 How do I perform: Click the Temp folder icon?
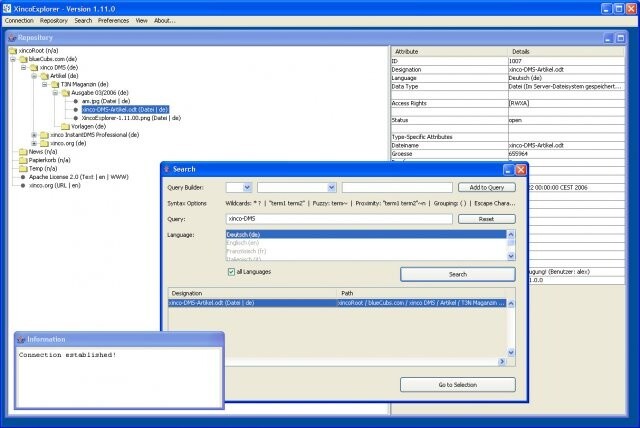[24, 169]
